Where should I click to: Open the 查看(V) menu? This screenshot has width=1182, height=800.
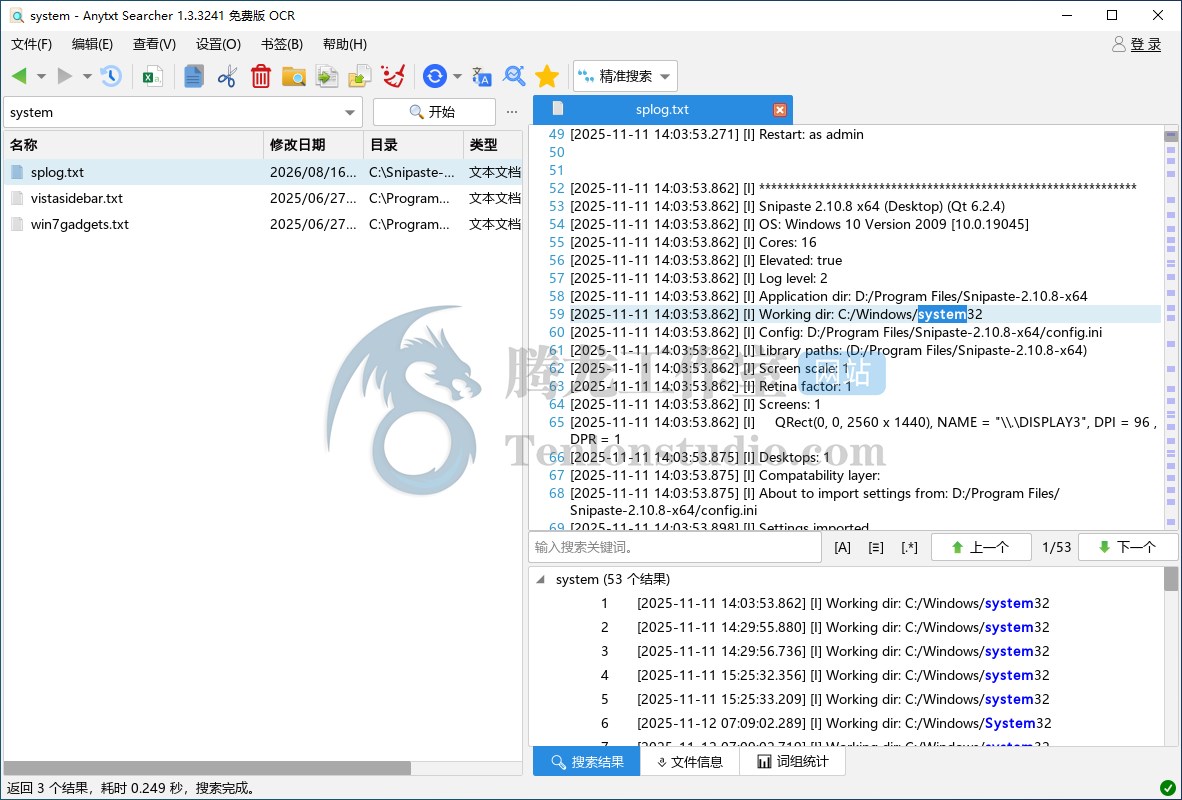click(155, 44)
